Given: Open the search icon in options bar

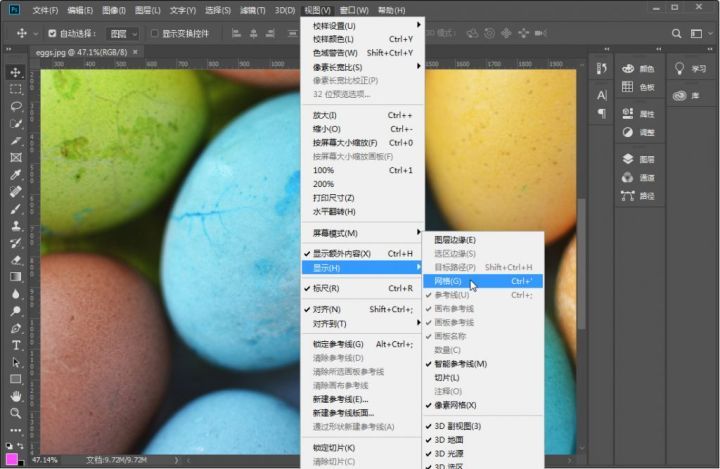Looking at the screenshot, I should pos(676,34).
